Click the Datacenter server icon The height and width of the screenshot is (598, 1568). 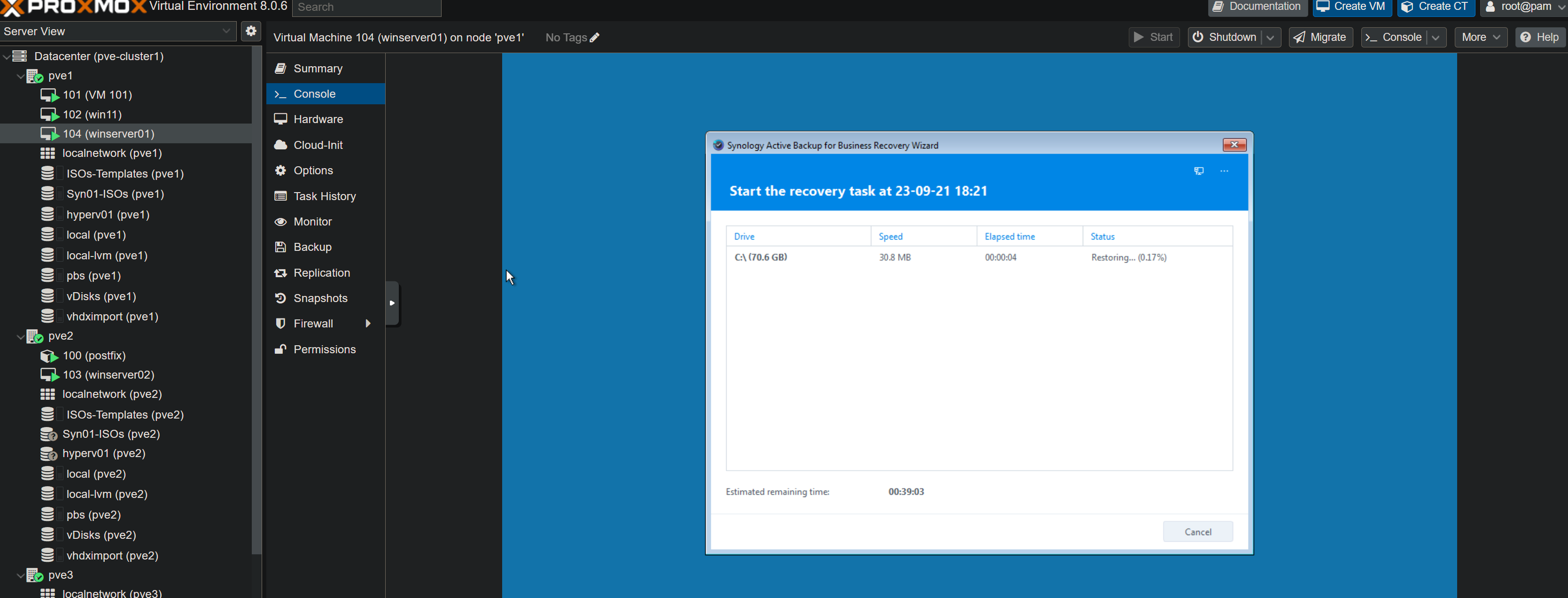20,56
